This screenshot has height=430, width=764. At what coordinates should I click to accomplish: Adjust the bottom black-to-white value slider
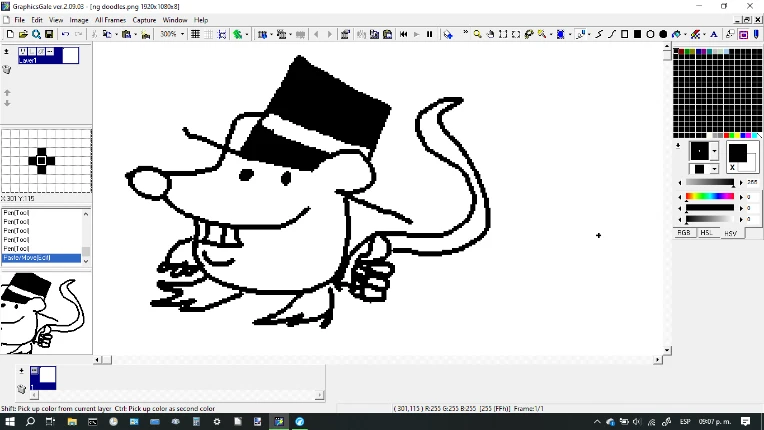pos(710,219)
